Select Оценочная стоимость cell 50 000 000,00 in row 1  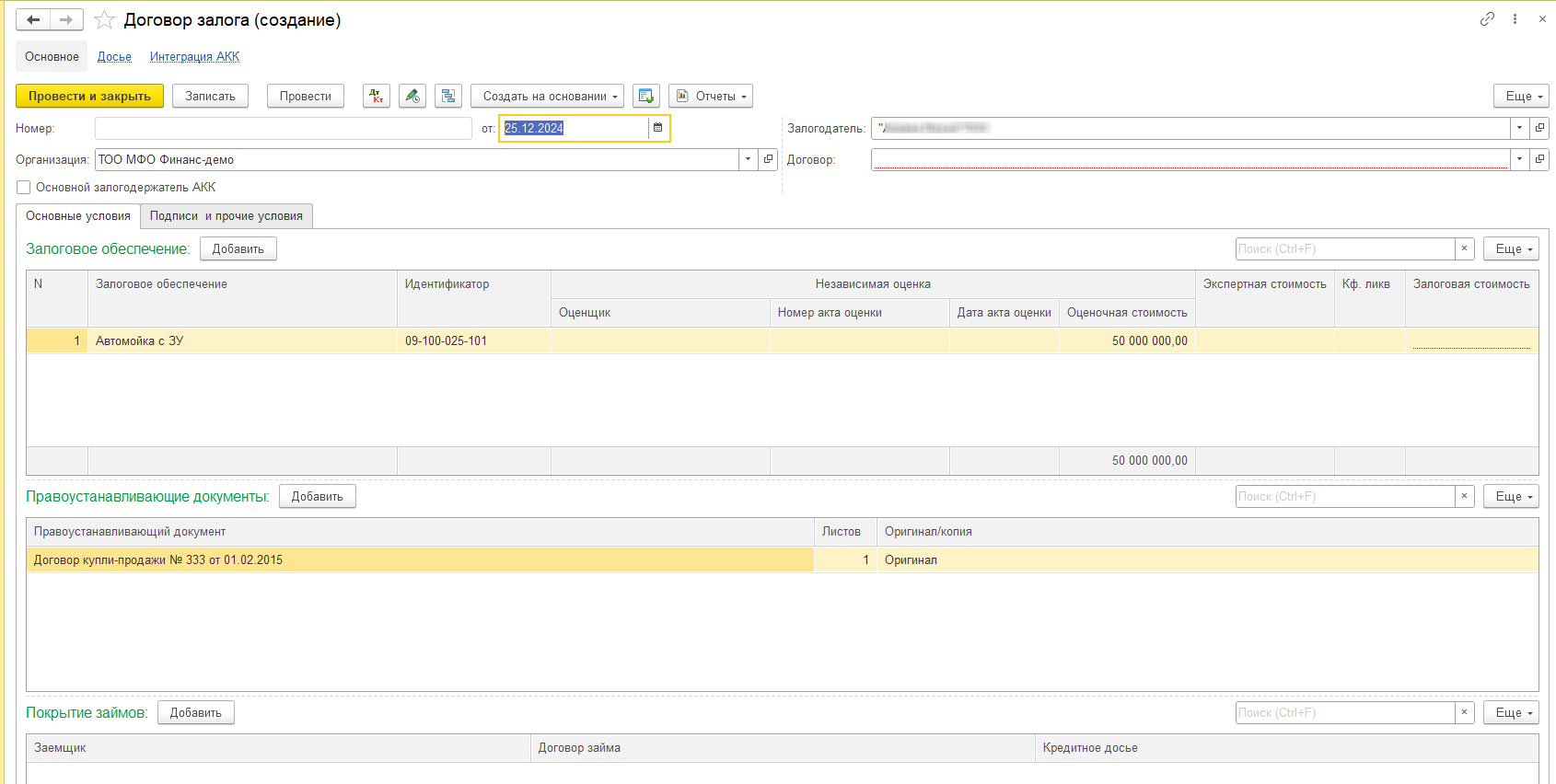pyautogui.click(x=1127, y=340)
